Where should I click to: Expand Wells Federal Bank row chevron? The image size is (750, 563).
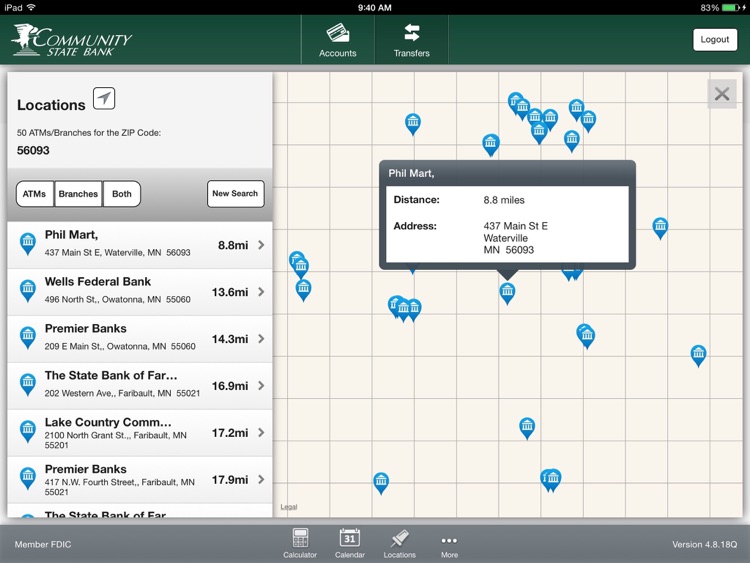point(261,292)
